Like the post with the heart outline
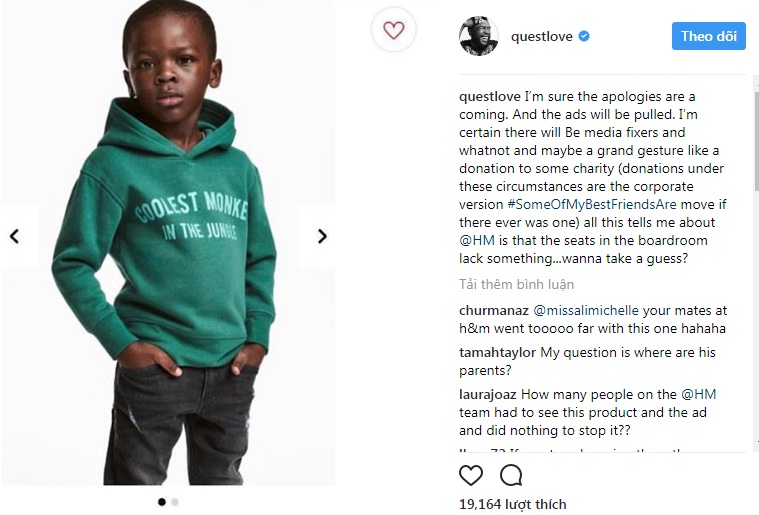Image resolution: width=759 pixels, height=515 pixels. click(x=471, y=475)
